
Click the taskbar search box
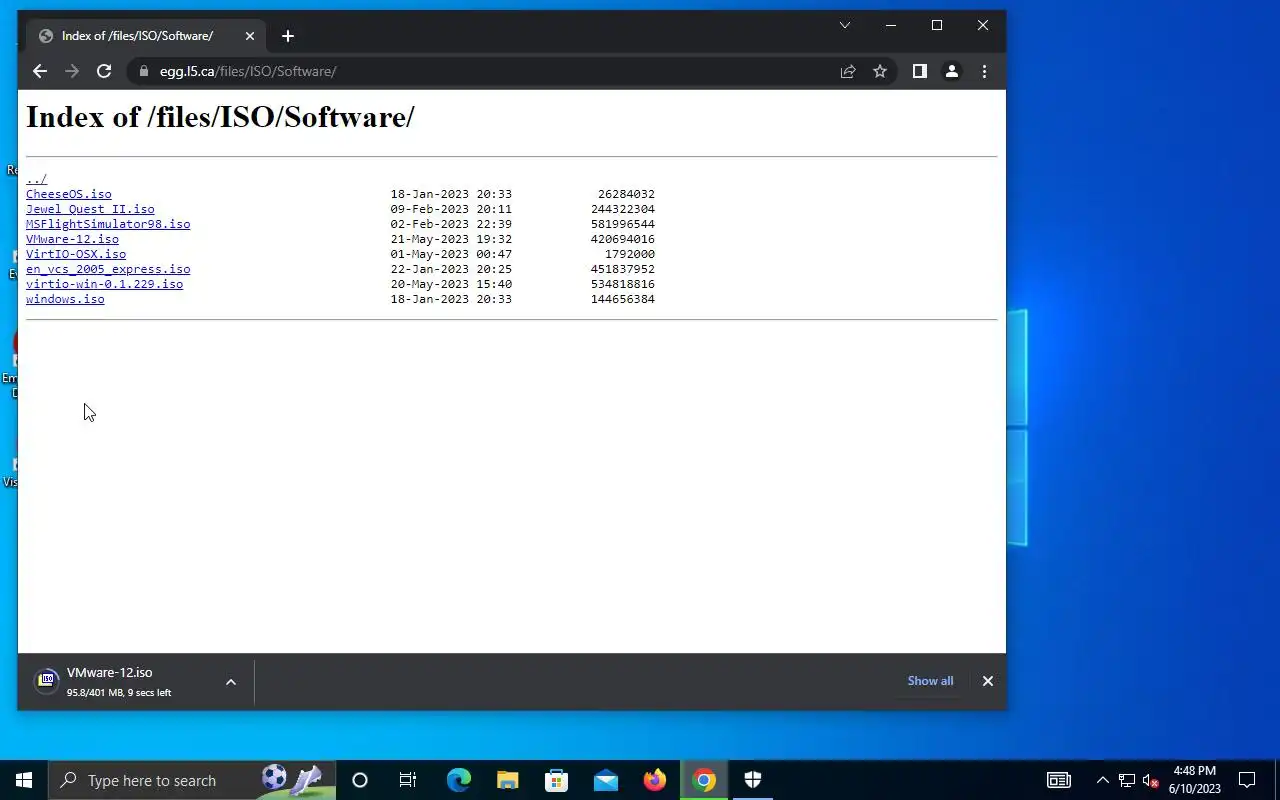click(192, 780)
